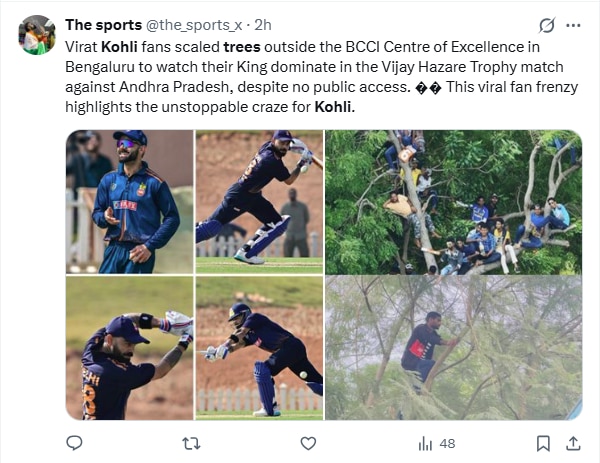
Task: Open photo of Kohli smiling in sunglasses
Action: point(129,202)
